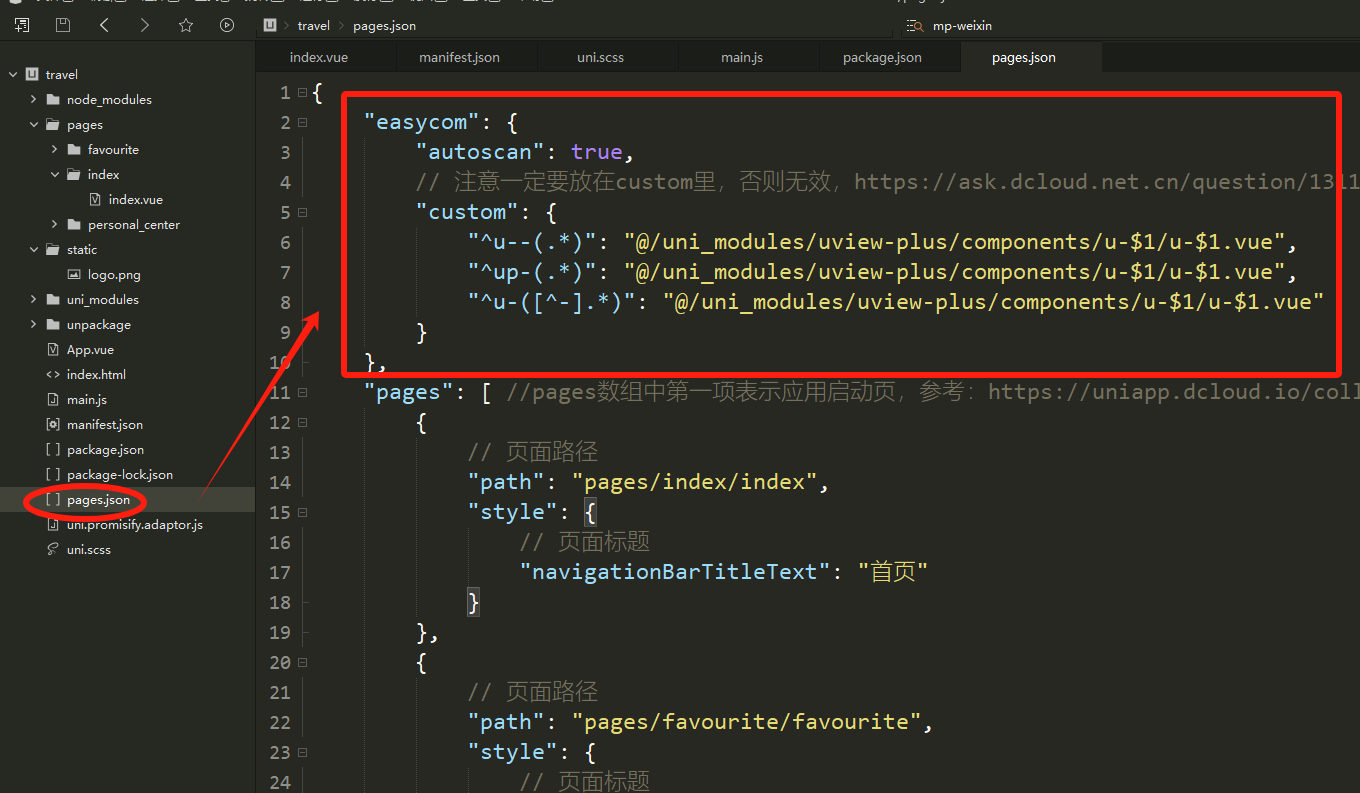
Task: Click the star bookmark icon
Action: 186,25
